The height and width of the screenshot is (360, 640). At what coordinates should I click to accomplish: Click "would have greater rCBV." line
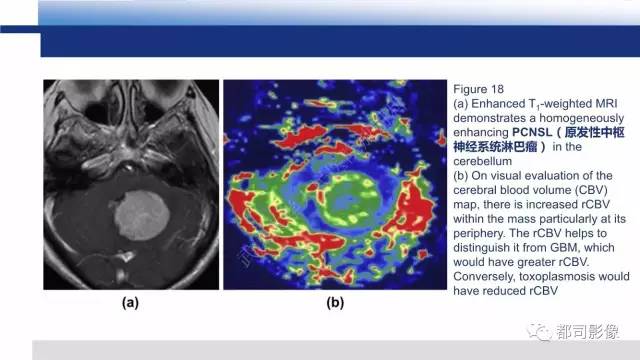521,262
